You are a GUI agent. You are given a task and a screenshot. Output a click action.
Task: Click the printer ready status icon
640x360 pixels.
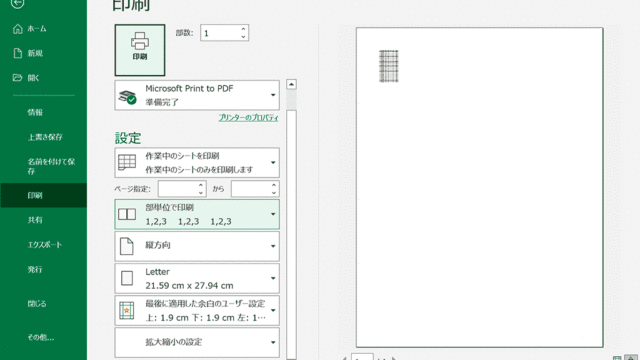point(127,97)
